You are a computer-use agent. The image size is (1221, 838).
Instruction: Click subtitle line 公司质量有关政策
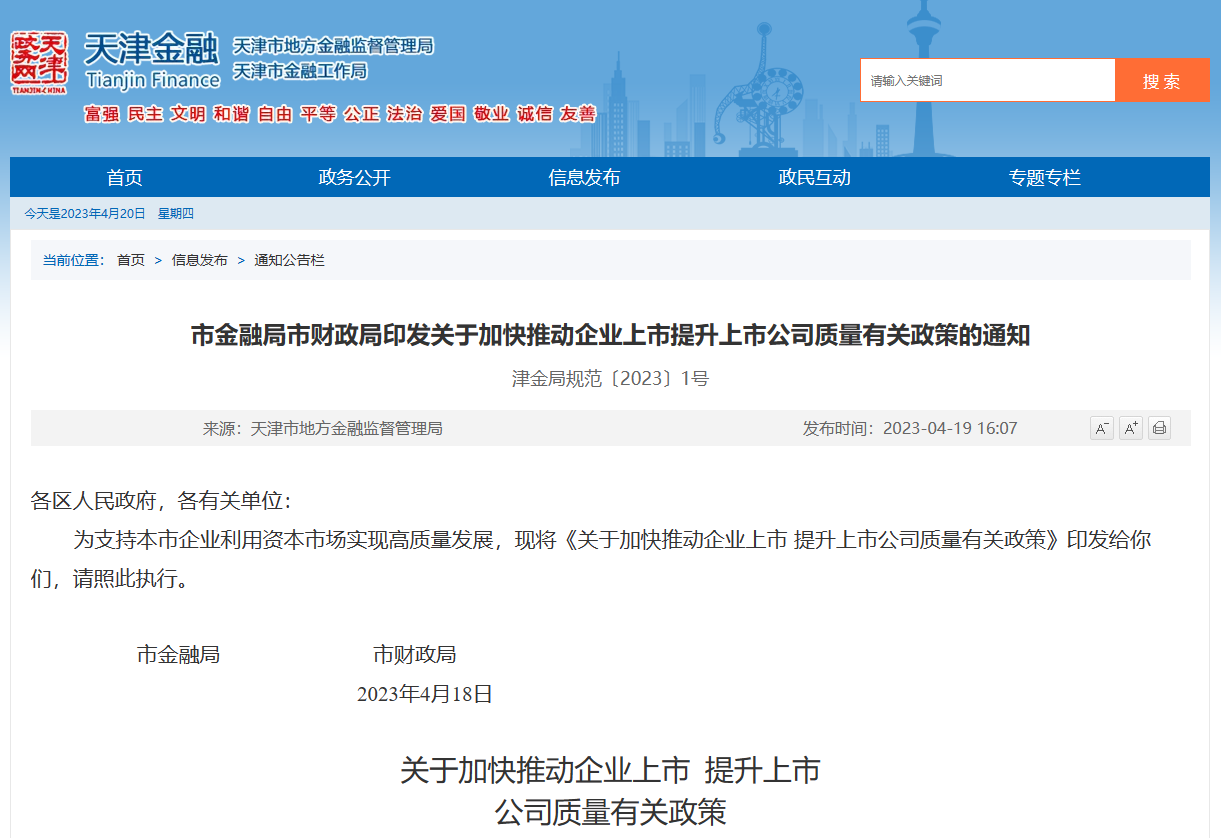coord(610,811)
